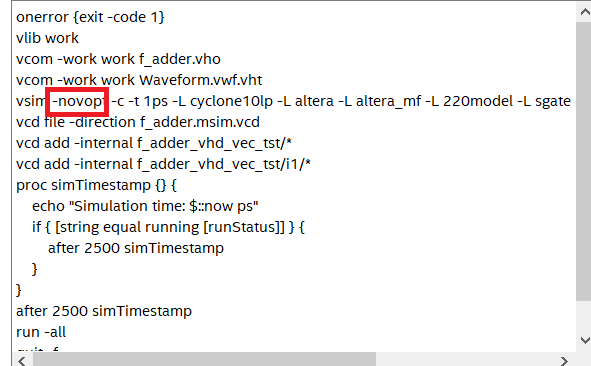Click the vertical scrollbar track below thumb
The height and width of the screenshot is (366, 591).
(x=584, y=316)
